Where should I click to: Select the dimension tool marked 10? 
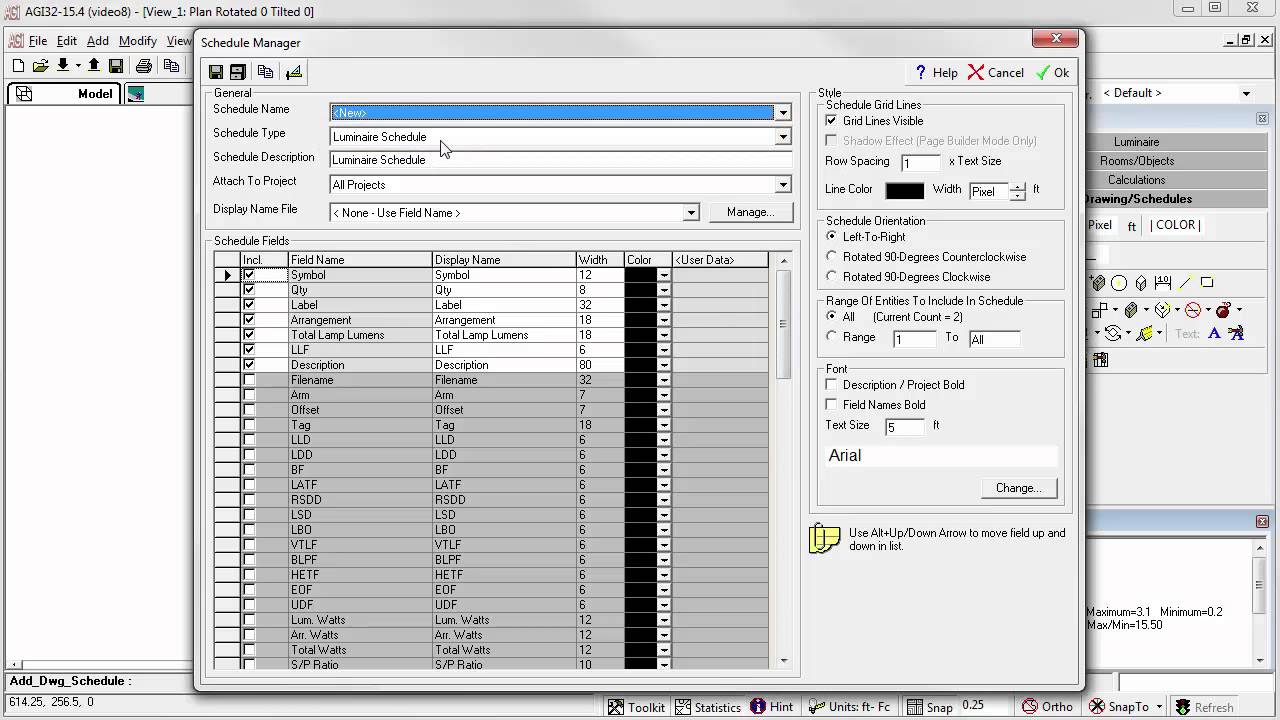(x=1163, y=283)
